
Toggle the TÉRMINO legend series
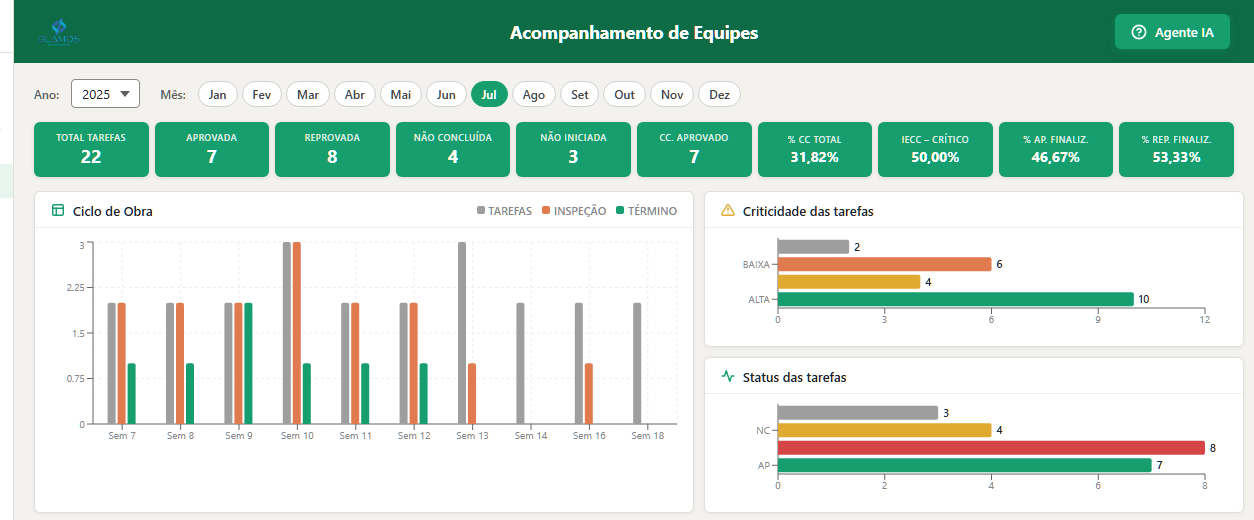coord(645,211)
